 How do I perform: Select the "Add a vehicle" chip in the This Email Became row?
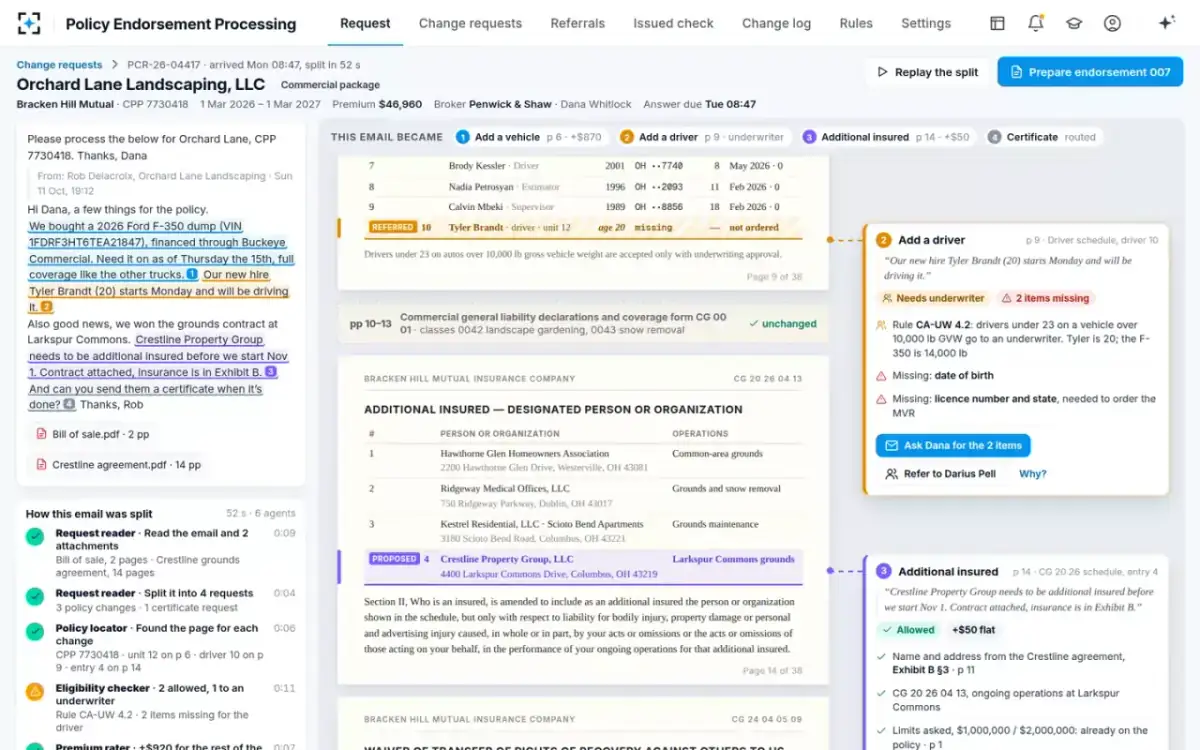click(528, 137)
